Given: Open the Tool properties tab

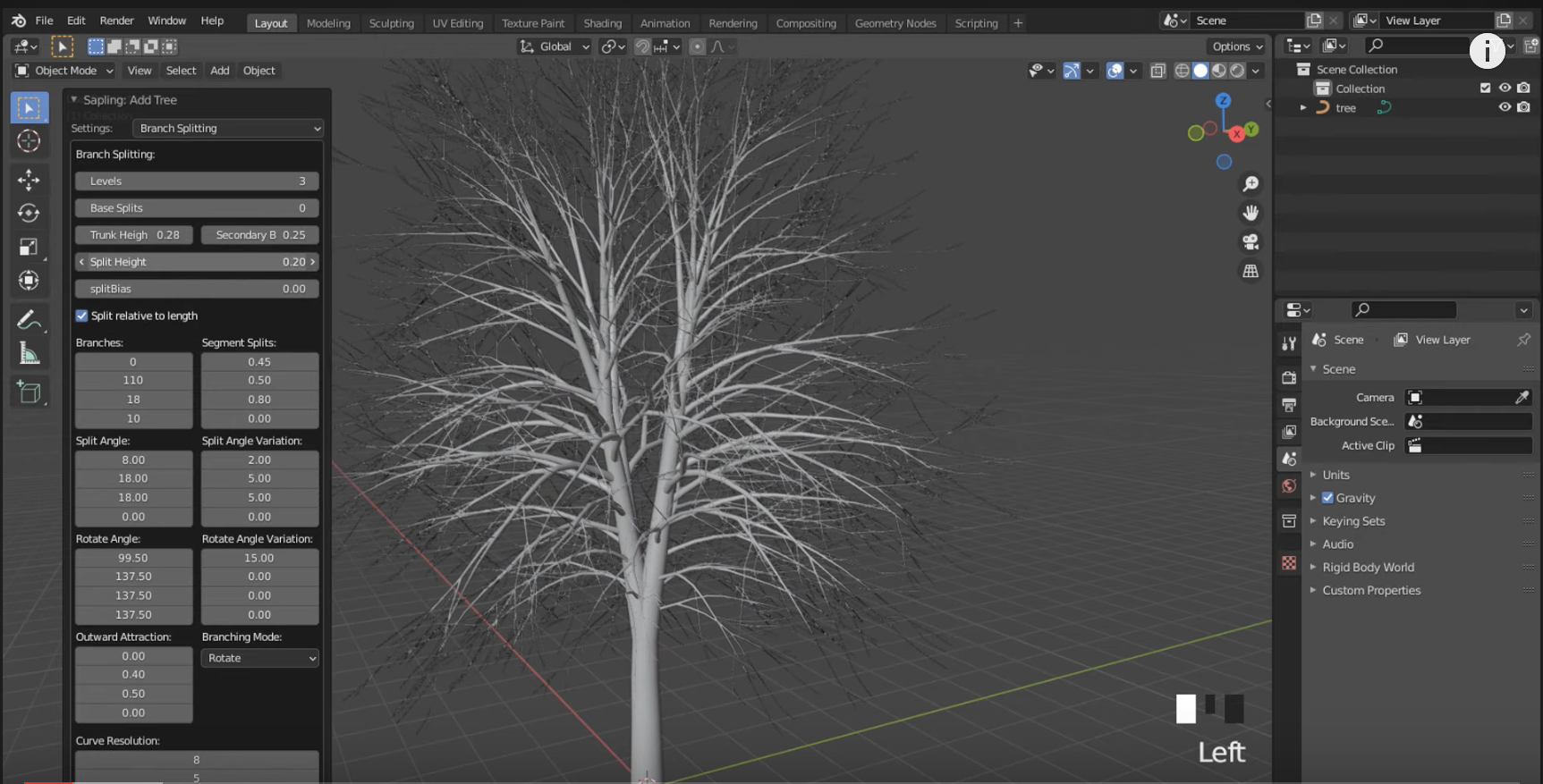Looking at the screenshot, I should click(1289, 343).
